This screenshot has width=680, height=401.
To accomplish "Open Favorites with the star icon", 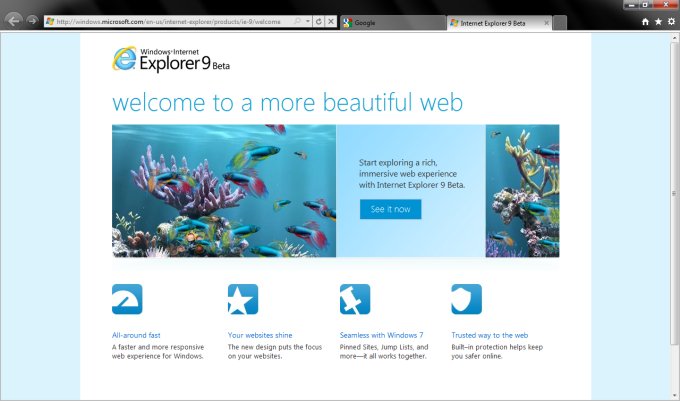I will [658, 21].
